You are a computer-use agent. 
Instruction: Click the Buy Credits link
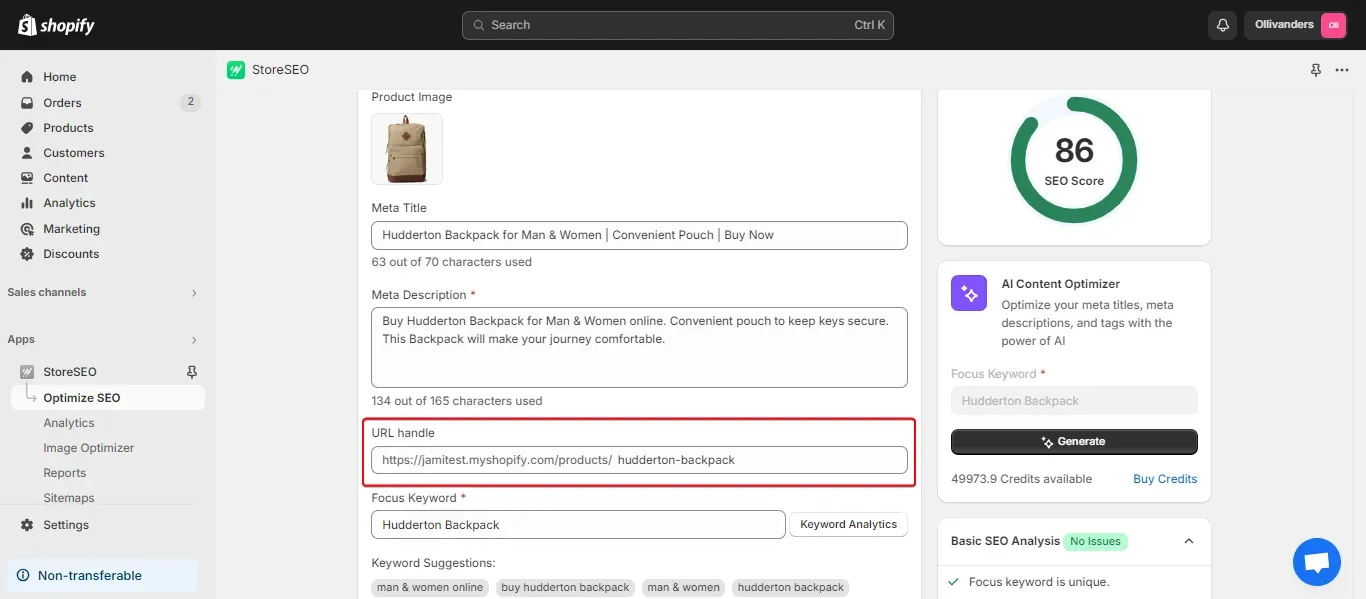(1165, 479)
